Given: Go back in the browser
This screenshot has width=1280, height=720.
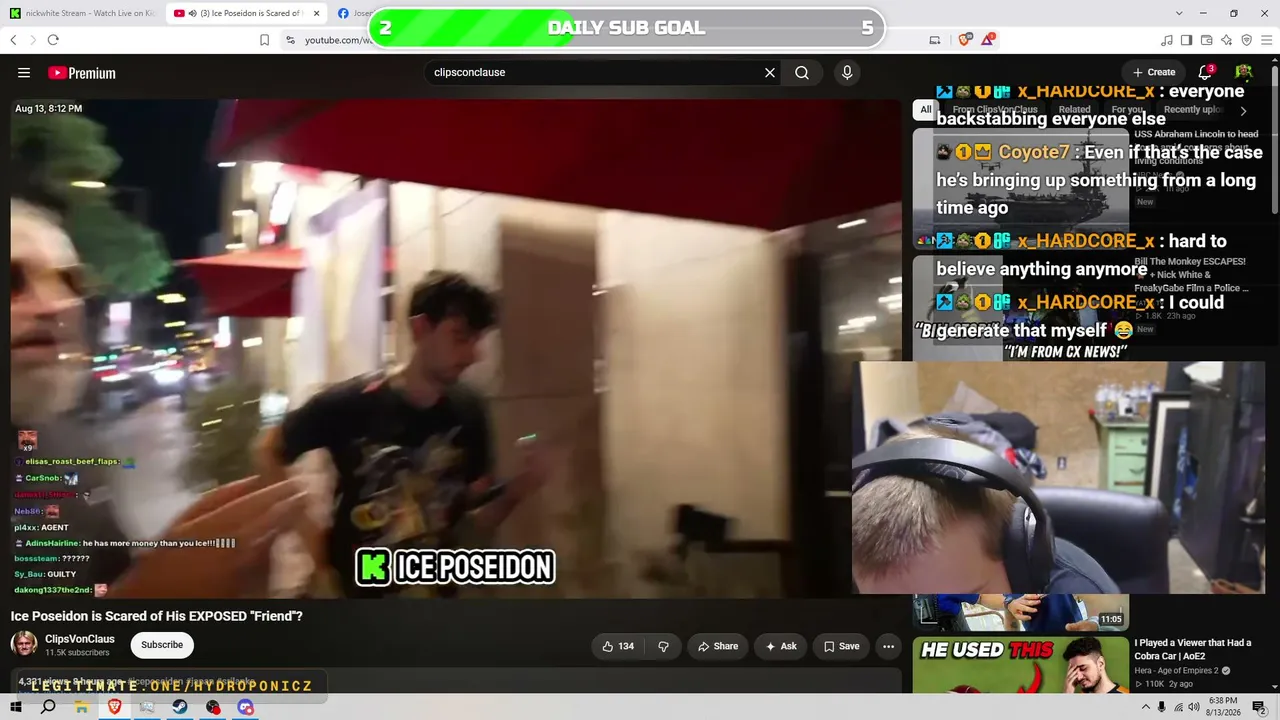Looking at the screenshot, I should click(13, 40).
